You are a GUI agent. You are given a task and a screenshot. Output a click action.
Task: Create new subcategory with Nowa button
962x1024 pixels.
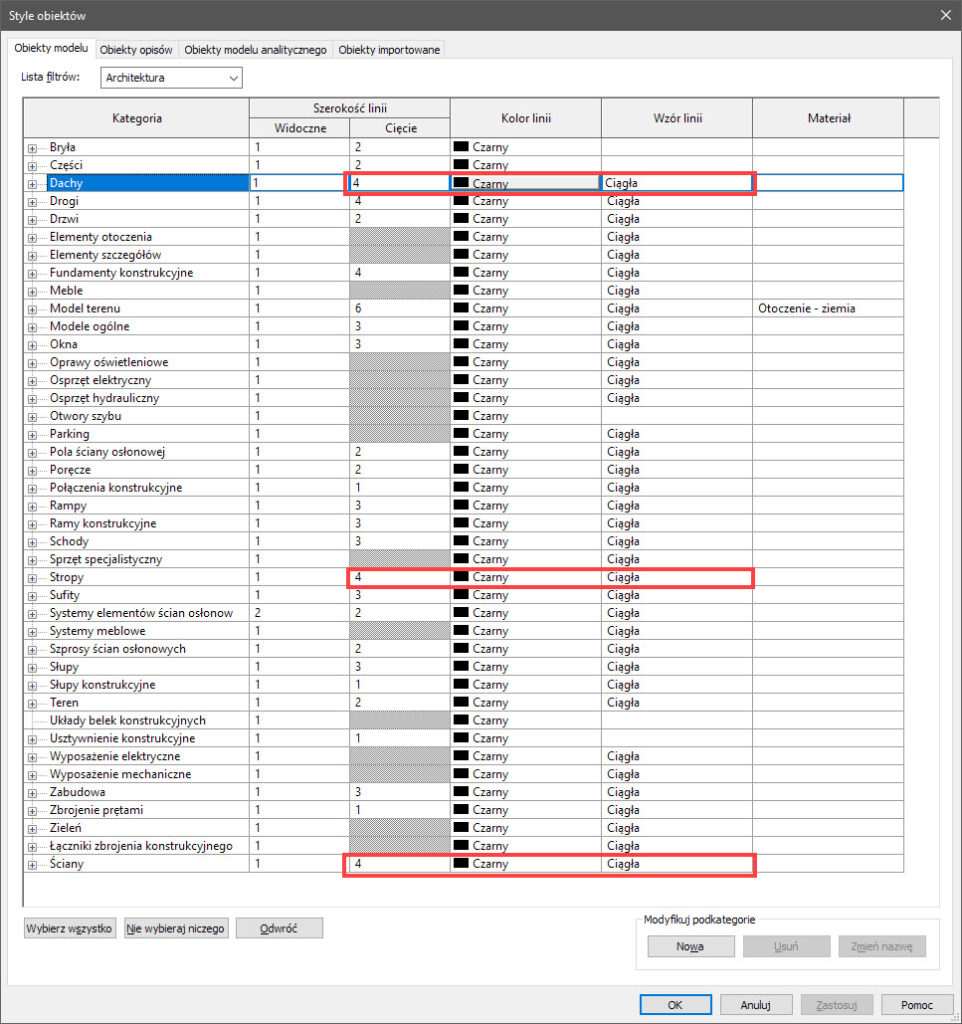click(689, 946)
